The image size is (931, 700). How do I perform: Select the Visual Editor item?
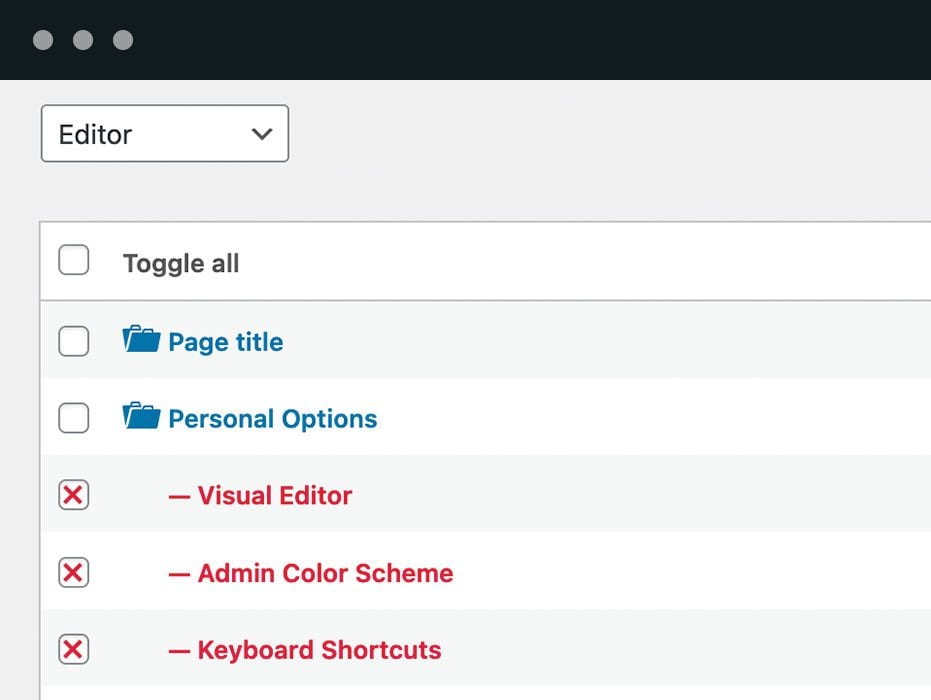coord(274,495)
